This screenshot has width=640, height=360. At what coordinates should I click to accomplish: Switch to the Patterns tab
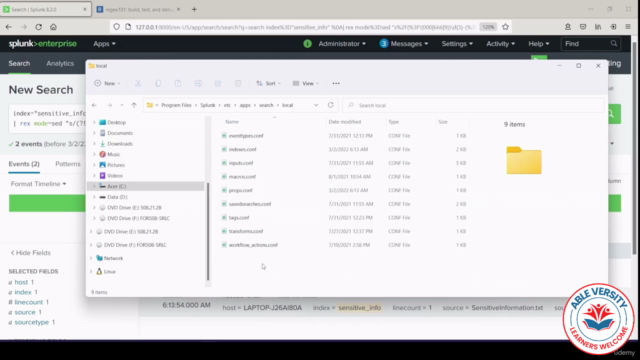click(68, 164)
